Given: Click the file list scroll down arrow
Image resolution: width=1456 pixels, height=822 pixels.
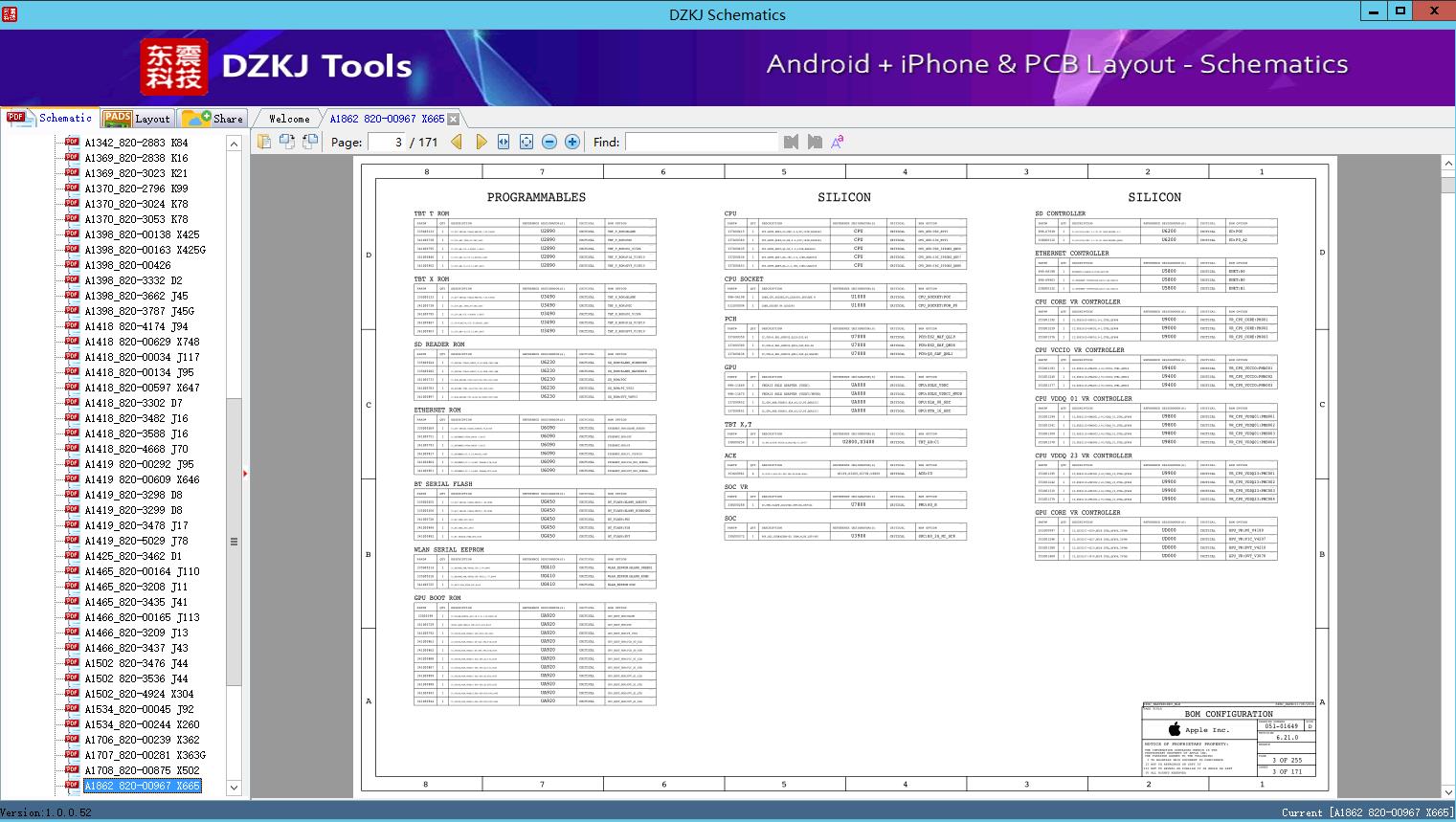Looking at the screenshot, I should coord(234,788).
